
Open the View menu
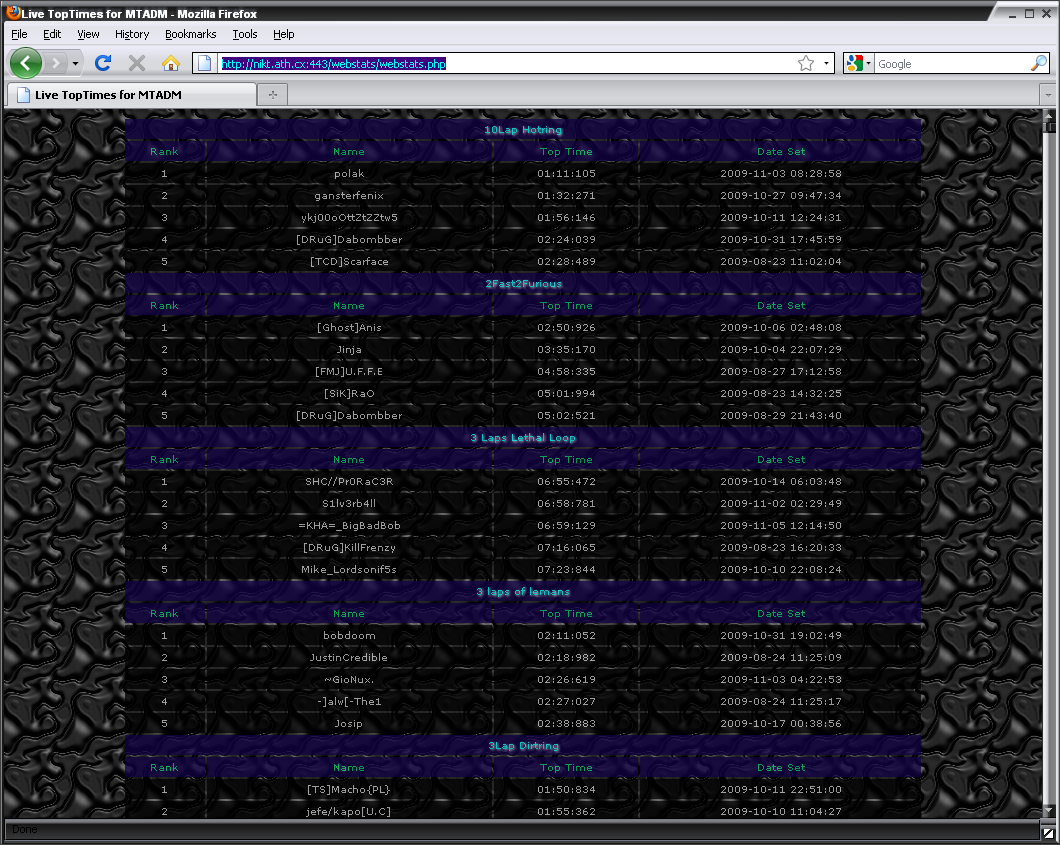coord(88,34)
